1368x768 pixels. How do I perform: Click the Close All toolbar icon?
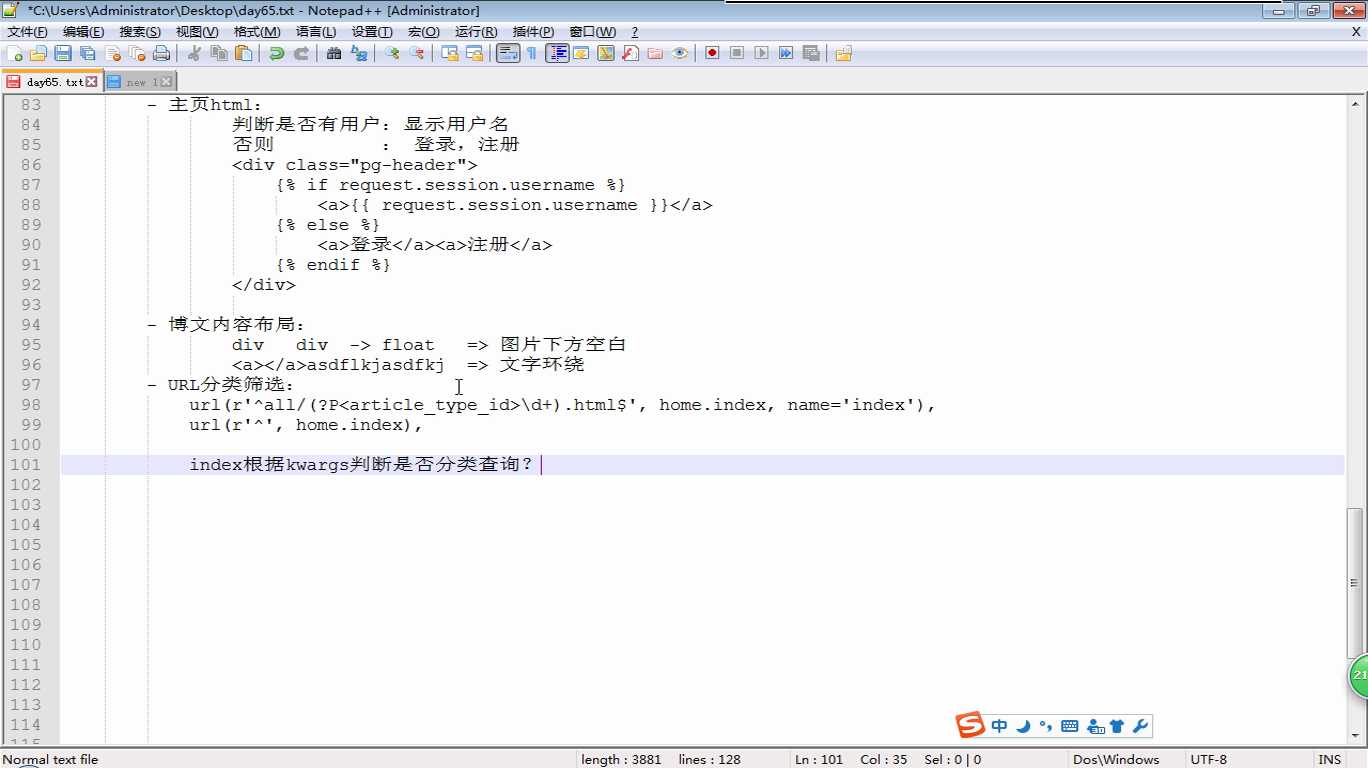coord(137,53)
